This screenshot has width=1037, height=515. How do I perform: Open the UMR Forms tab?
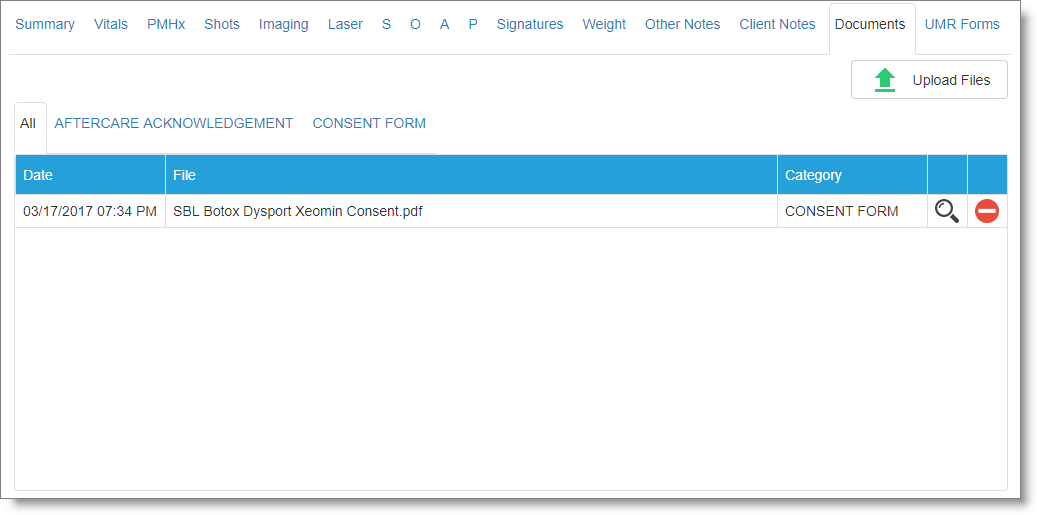tap(962, 24)
